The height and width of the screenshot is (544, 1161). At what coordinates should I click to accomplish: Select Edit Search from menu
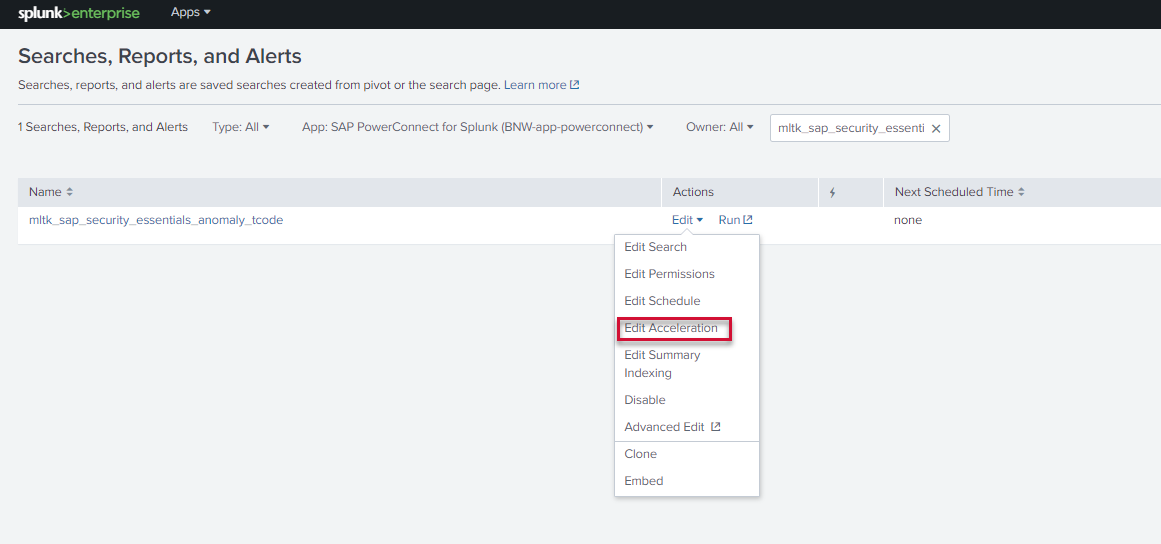pos(655,247)
